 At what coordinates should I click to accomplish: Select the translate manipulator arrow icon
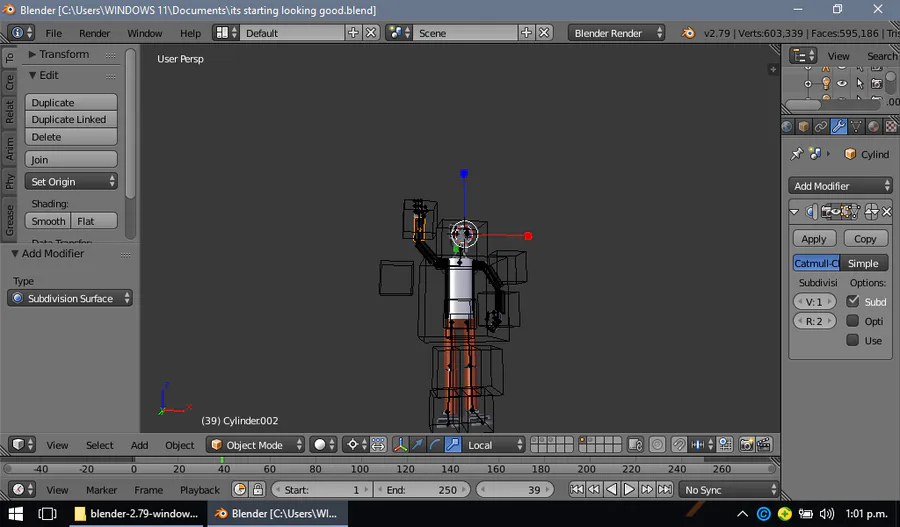point(418,444)
